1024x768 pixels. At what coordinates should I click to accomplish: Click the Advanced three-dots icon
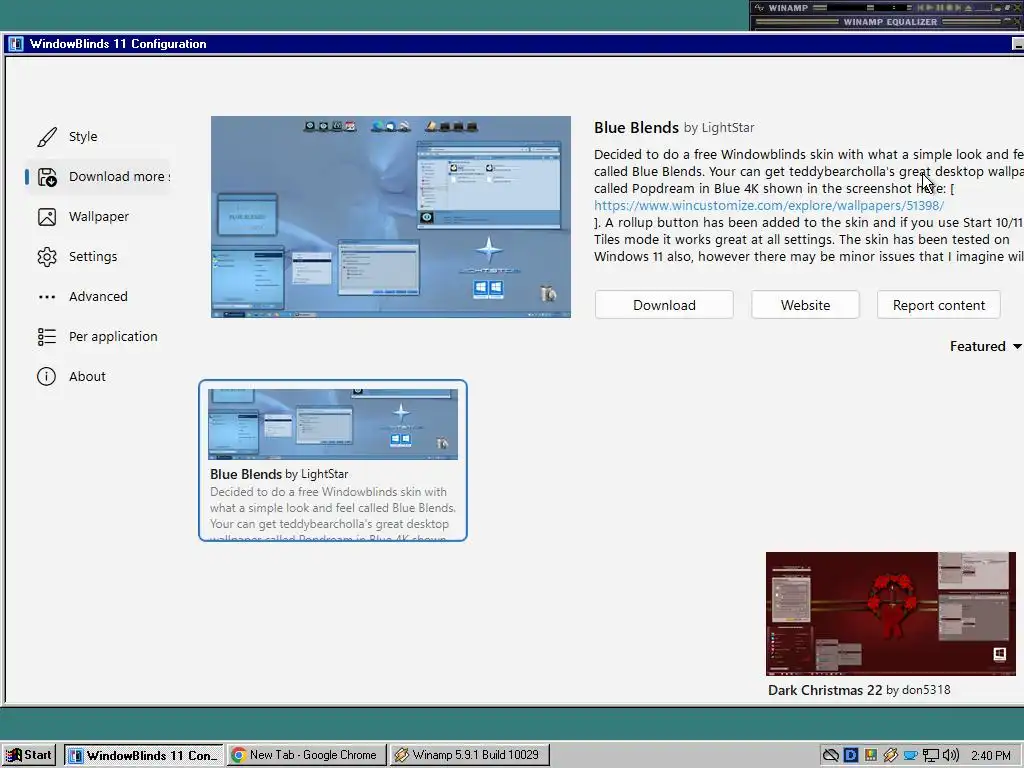(47, 297)
